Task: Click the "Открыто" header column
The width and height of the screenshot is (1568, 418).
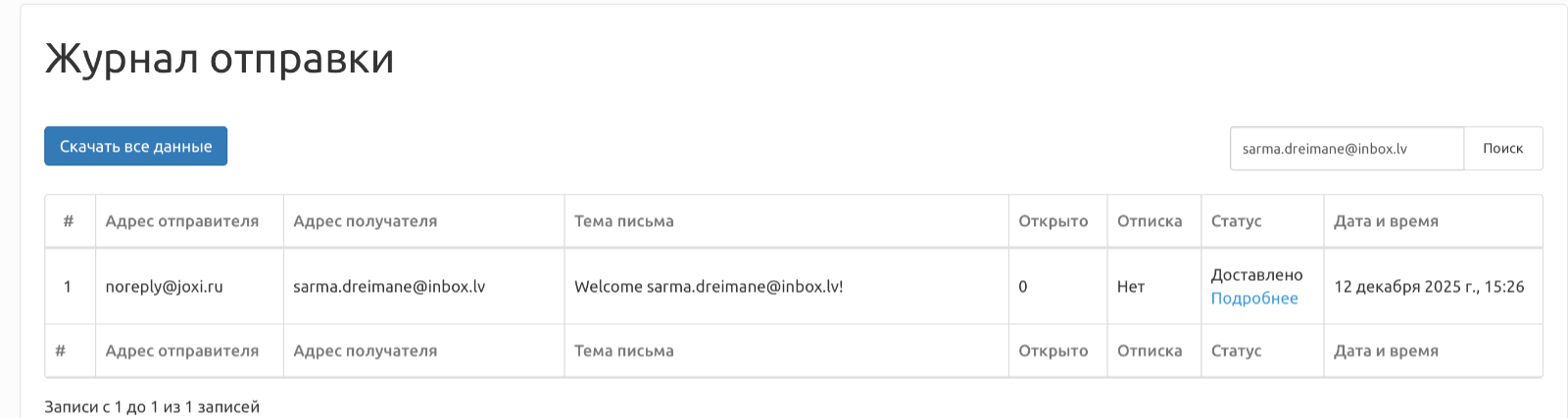Action: click(x=1053, y=221)
